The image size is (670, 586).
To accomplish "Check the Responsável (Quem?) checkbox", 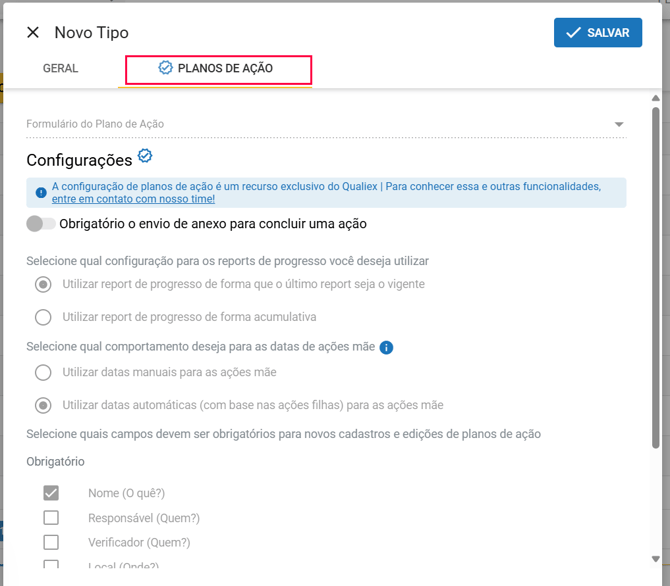I will coord(51,518).
